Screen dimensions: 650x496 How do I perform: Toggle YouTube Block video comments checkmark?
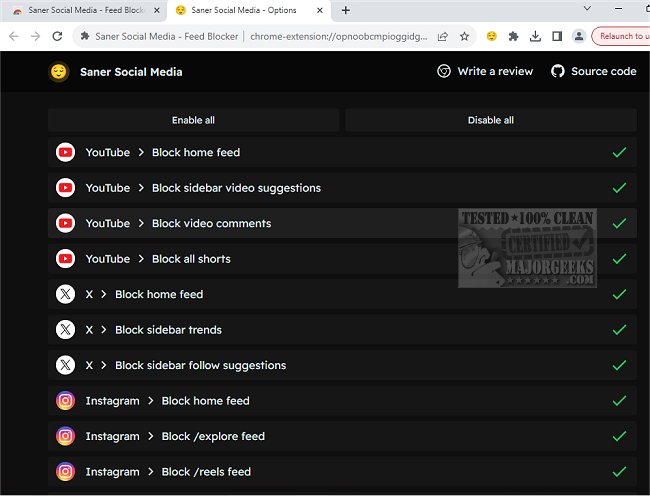click(x=619, y=223)
